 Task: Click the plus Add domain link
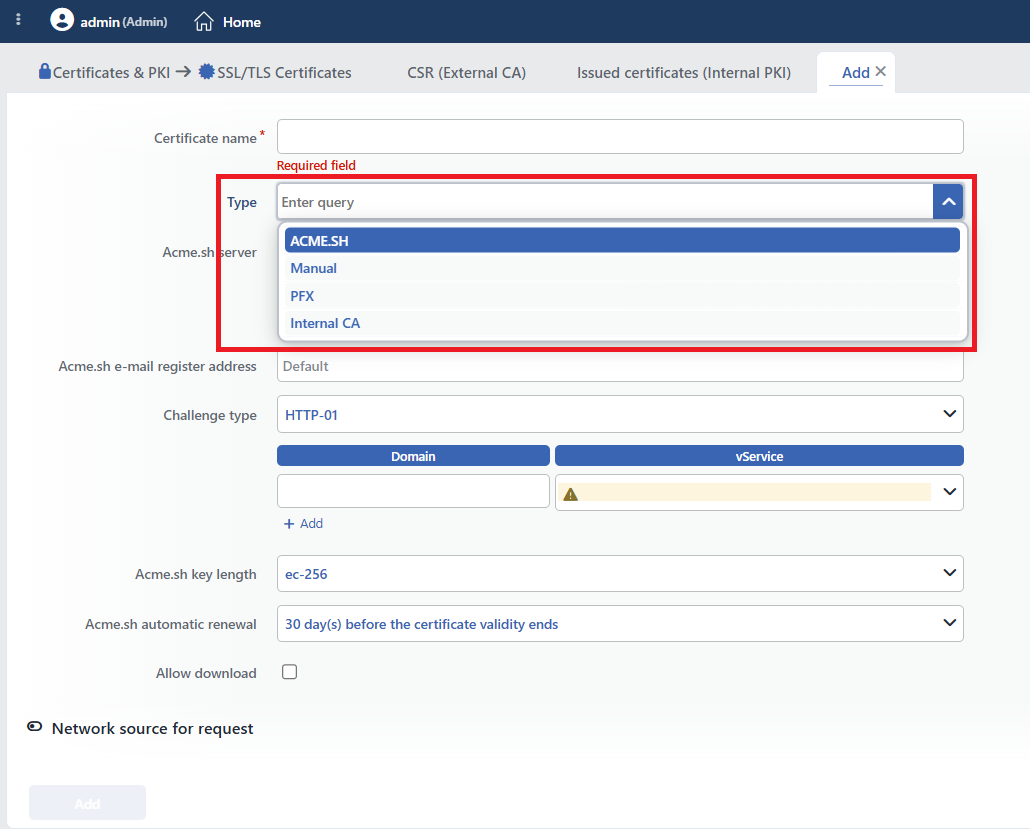[x=303, y=524]
